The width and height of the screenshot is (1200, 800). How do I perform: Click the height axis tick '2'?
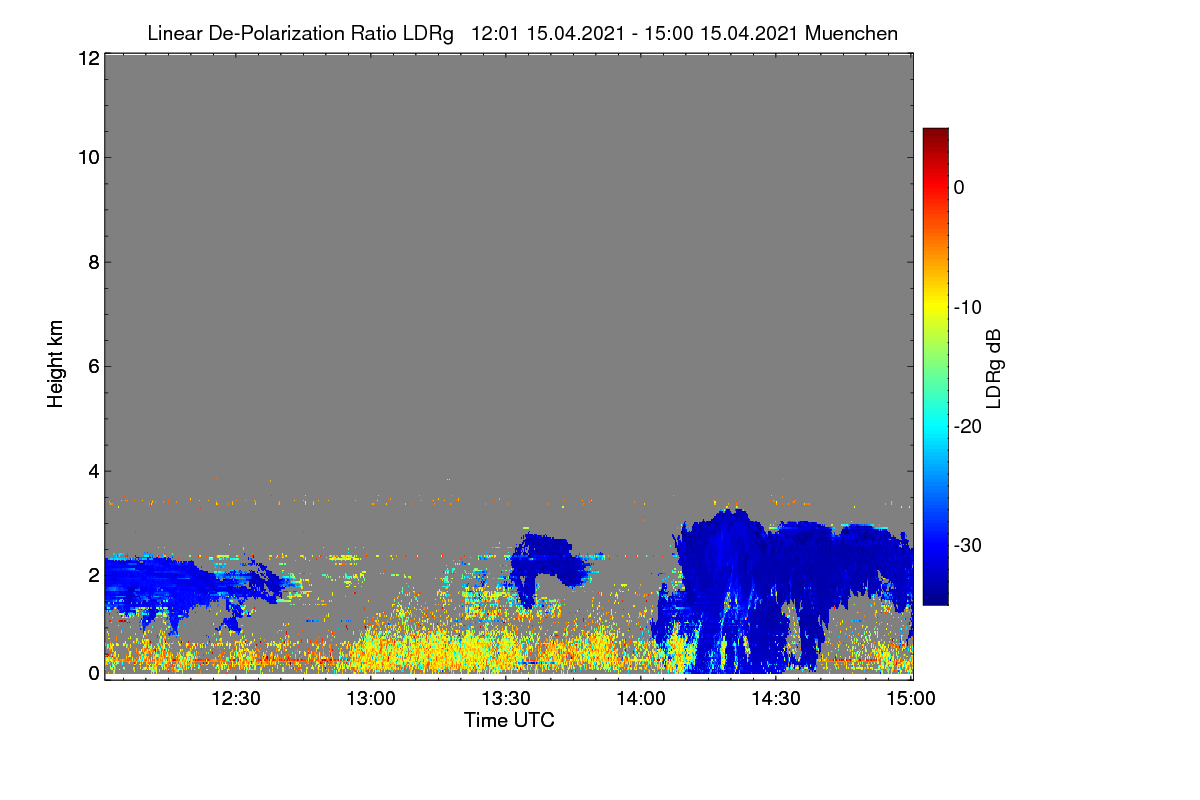point(93,575)
